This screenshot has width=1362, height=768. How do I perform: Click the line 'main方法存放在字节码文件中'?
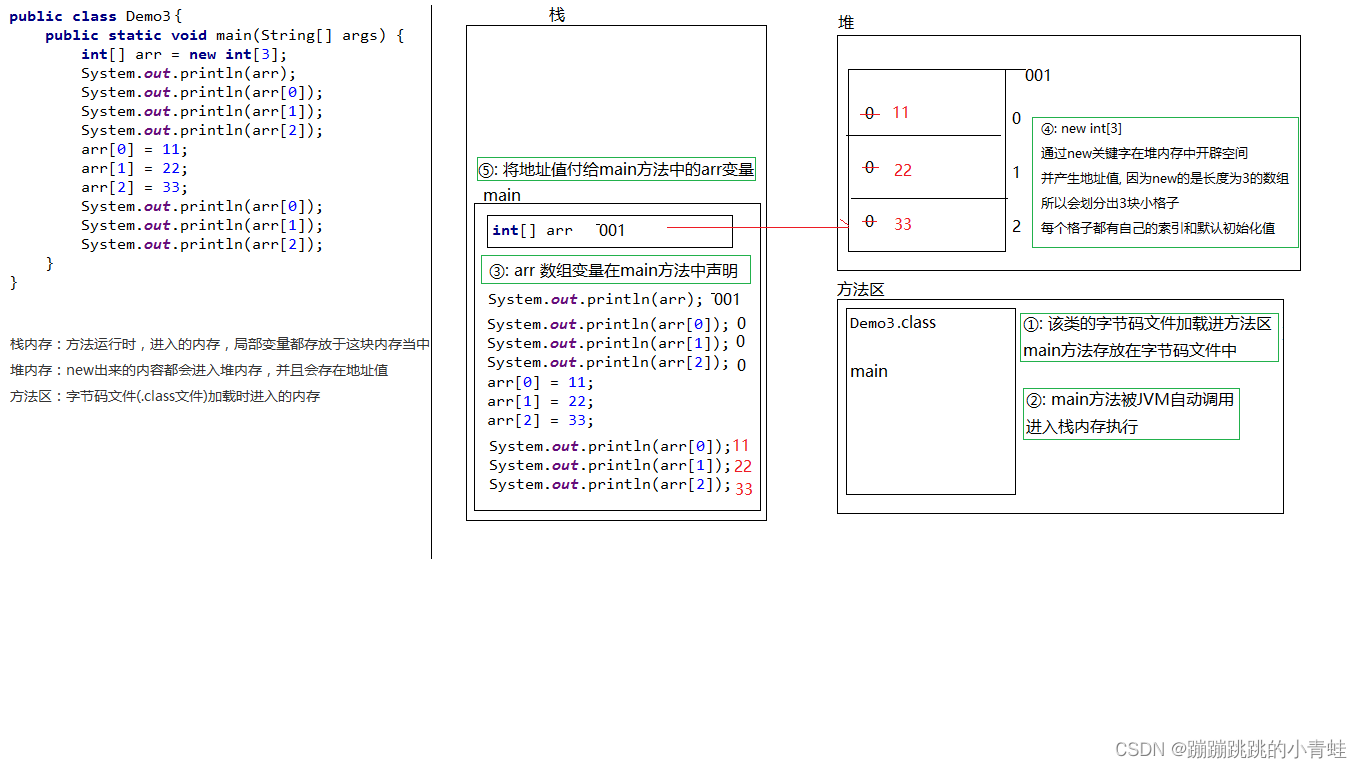point(1130,350)
